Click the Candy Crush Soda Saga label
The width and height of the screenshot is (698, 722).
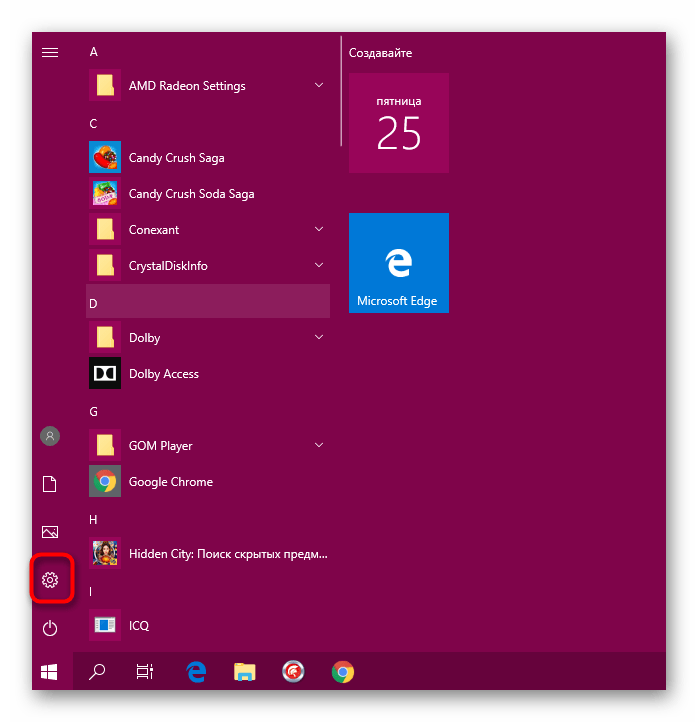coord(192,194)
